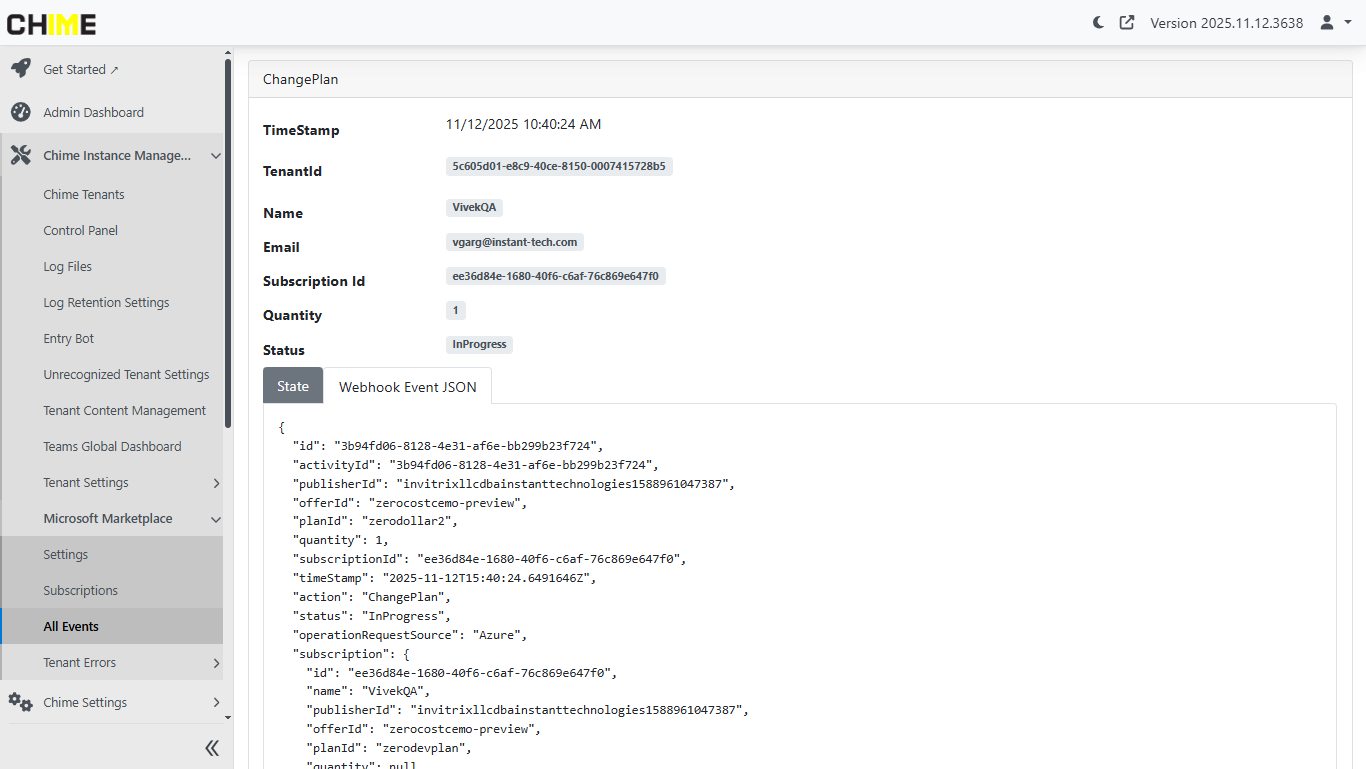Select All Events menu item
Screen dimensions: 1366x769
(x=71, y=626)
